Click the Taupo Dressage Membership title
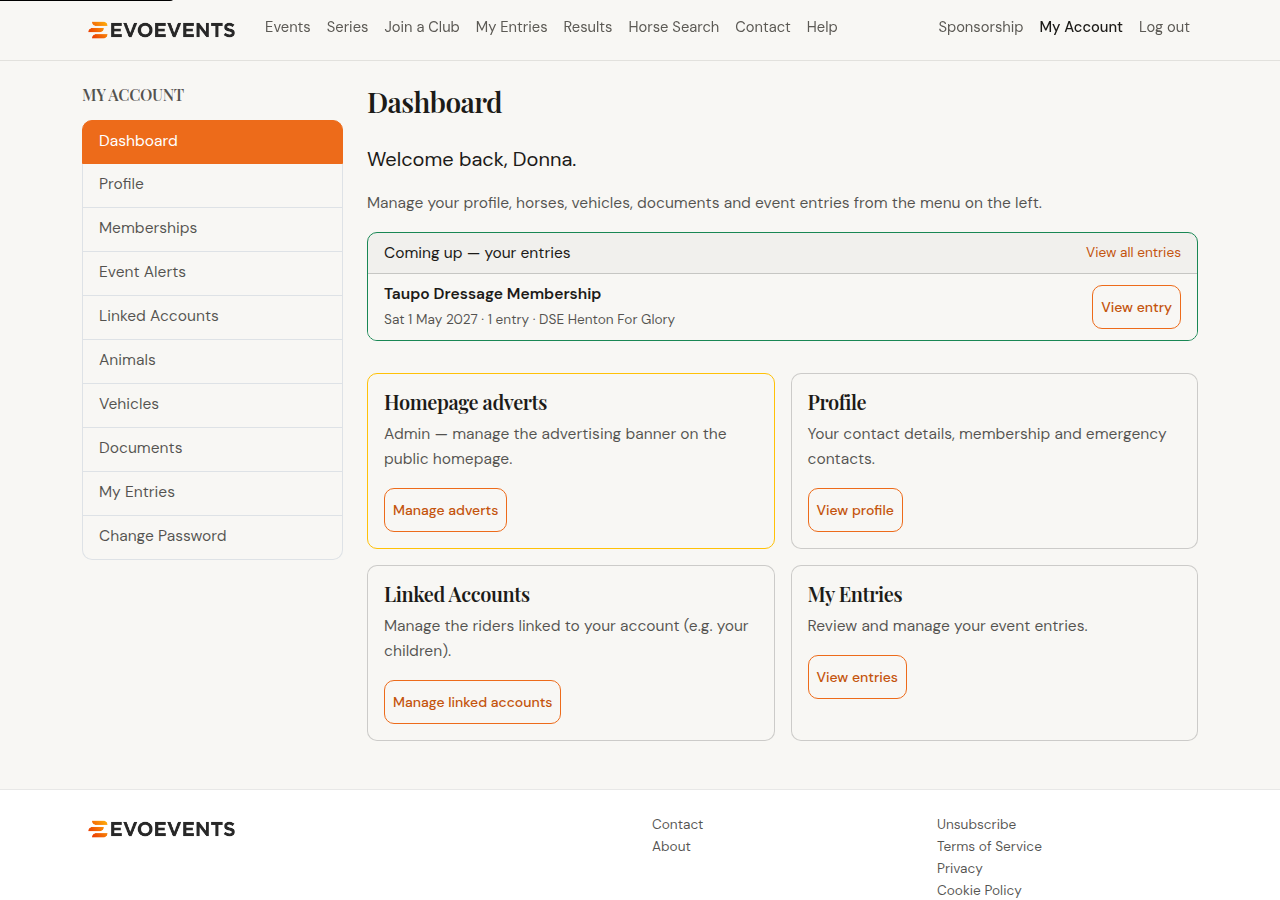 pos(492,294)
